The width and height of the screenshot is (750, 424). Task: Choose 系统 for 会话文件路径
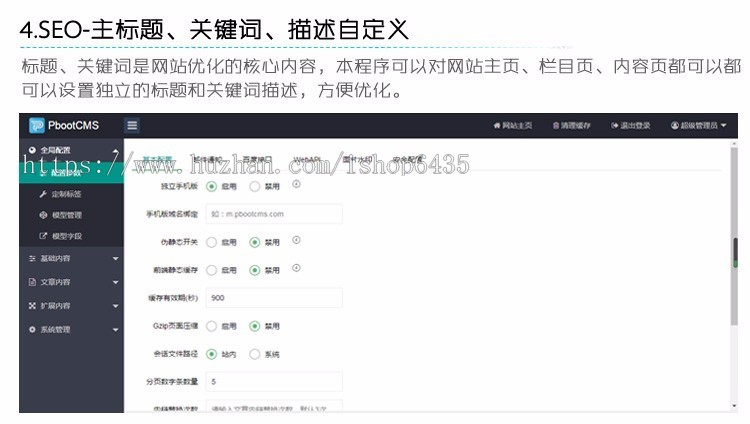pyautogui.click(x=254, y=354)
